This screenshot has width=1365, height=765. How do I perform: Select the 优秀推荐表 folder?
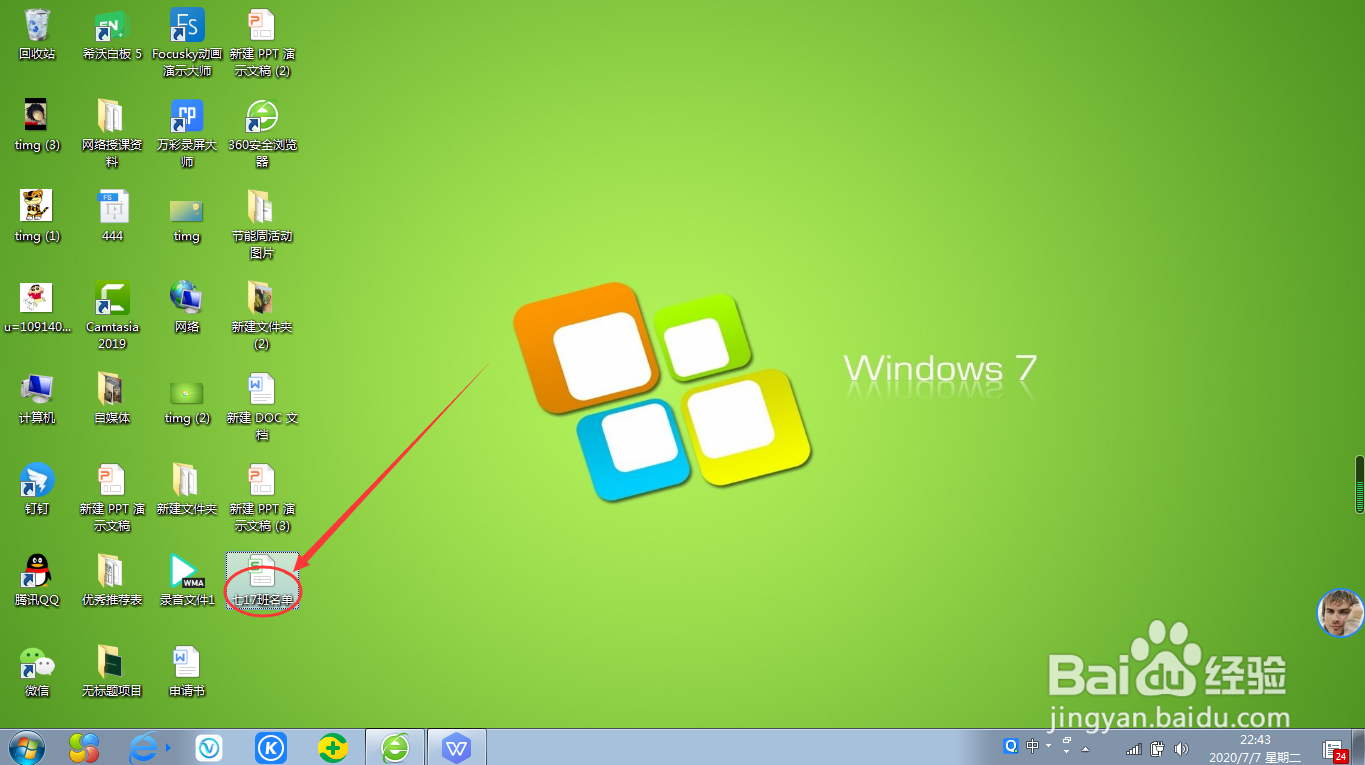(x=112, y=580)
